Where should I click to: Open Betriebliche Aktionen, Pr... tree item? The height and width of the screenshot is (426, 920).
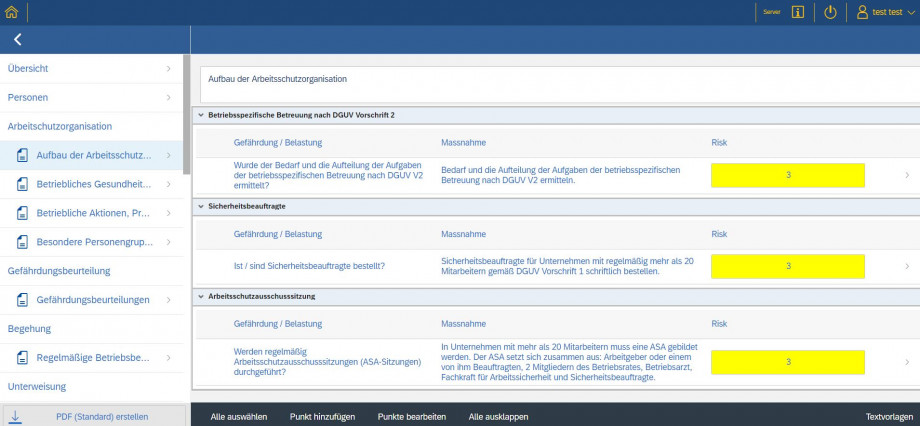tap(92, 213)
